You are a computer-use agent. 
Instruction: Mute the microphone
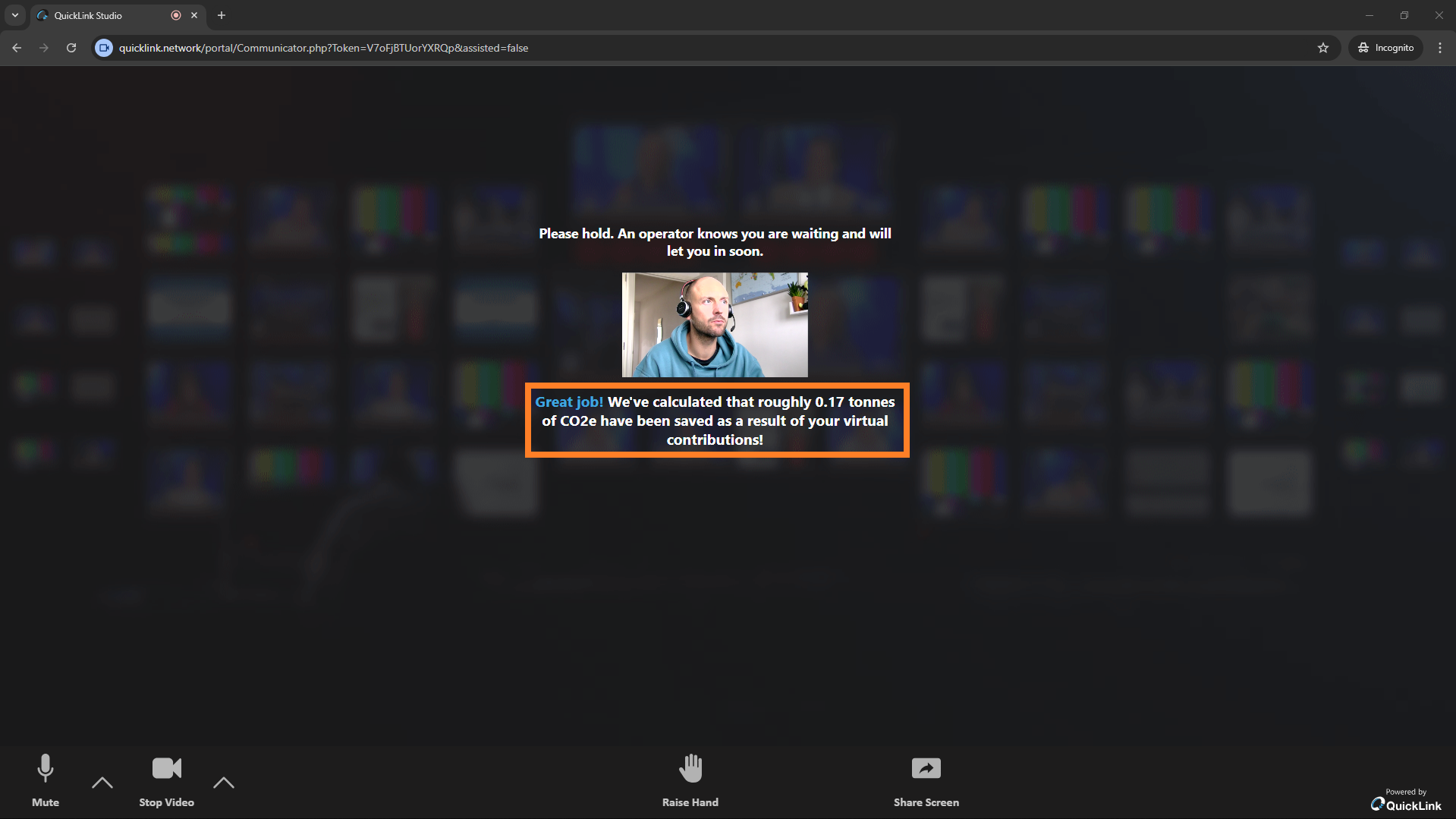[x=46, y=779]
